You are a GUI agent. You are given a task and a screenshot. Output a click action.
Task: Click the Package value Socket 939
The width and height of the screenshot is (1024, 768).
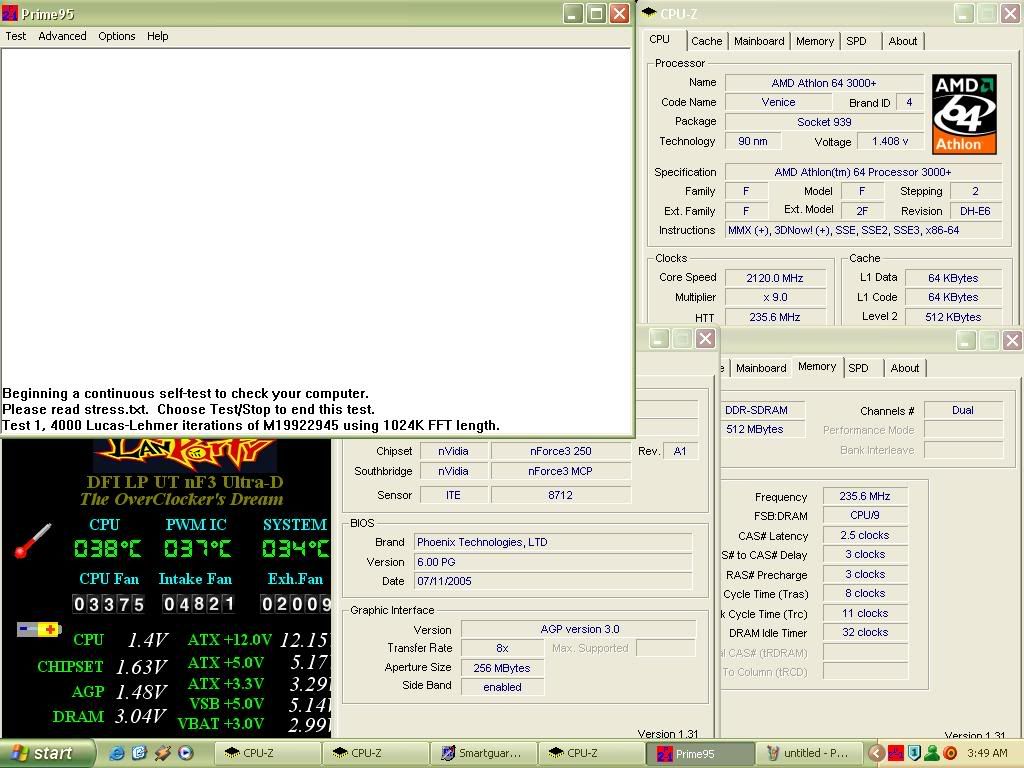coord(824,121)
